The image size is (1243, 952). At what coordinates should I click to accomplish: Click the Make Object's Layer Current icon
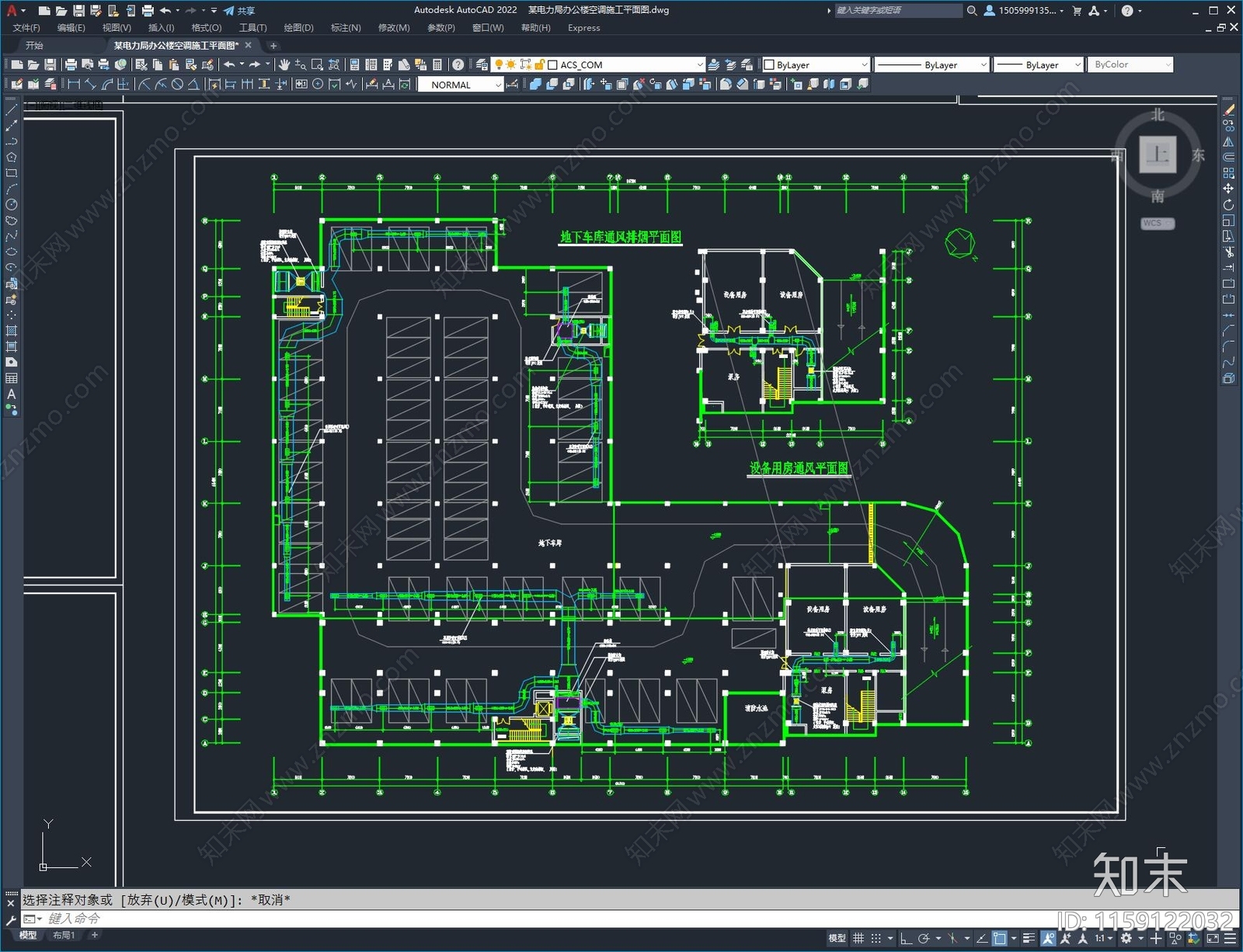click(713, 64)
